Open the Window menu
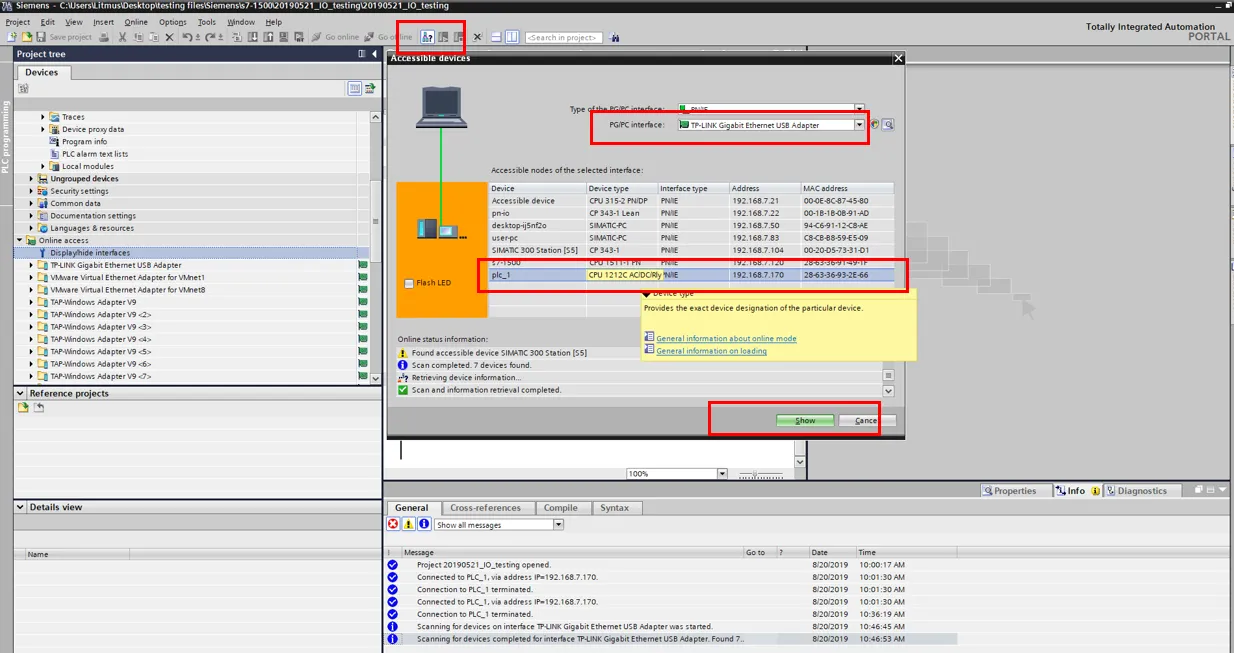The image size is (1234, 653). point(240,21)
